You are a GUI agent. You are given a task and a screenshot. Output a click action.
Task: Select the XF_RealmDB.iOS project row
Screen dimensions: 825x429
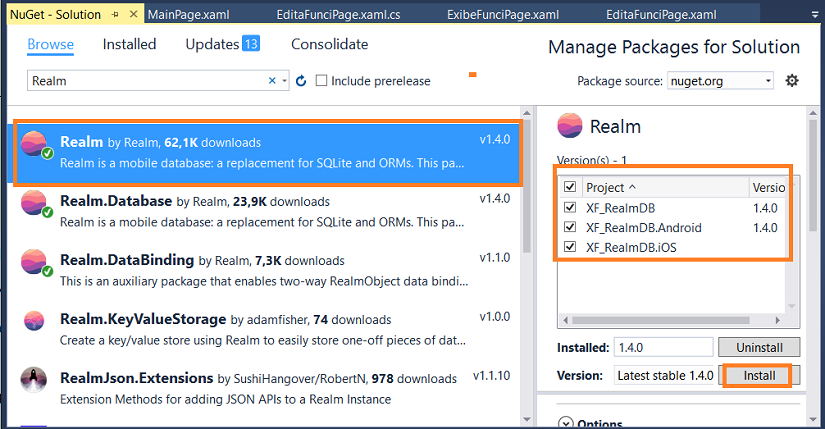[x=673, y=247]
